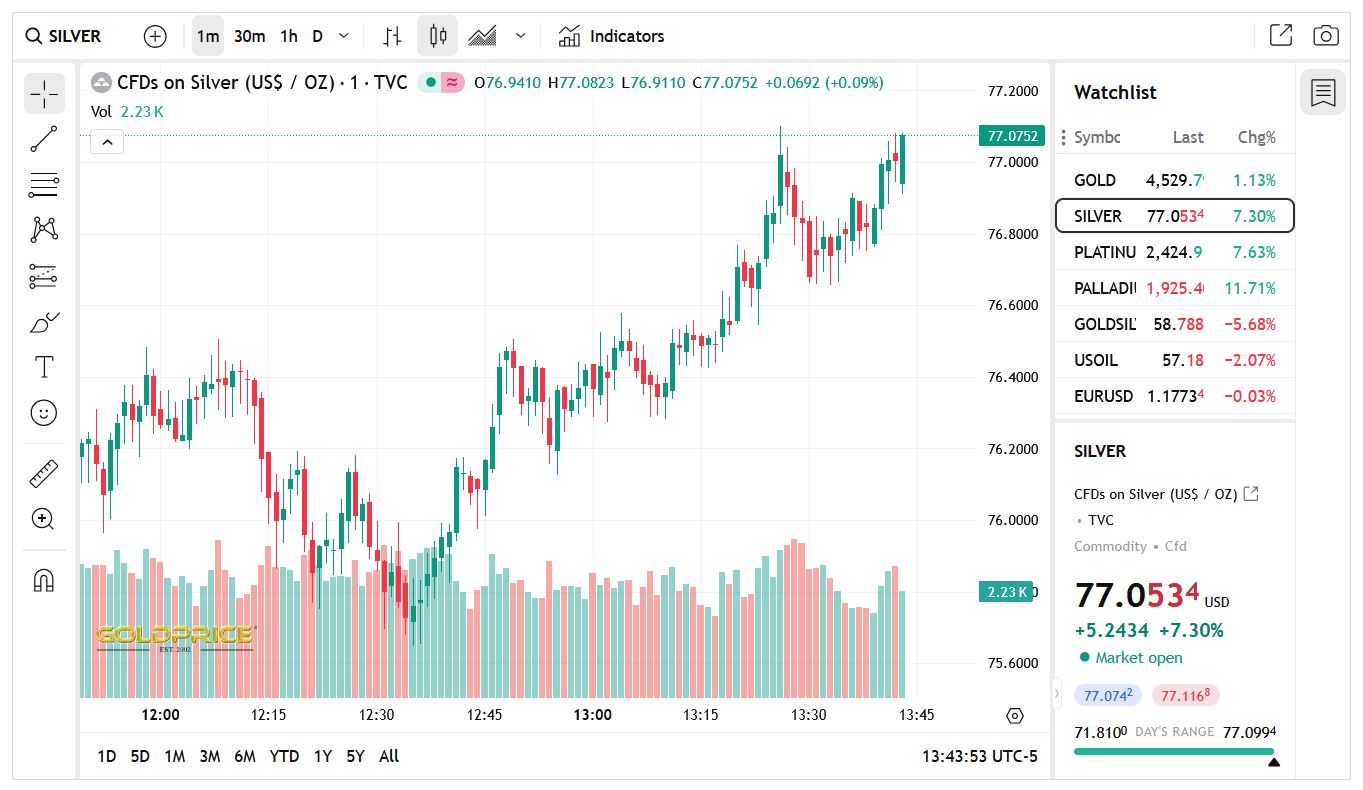Open the Indicators menu
1363x790 pixels.
click(x=612, y=36)
